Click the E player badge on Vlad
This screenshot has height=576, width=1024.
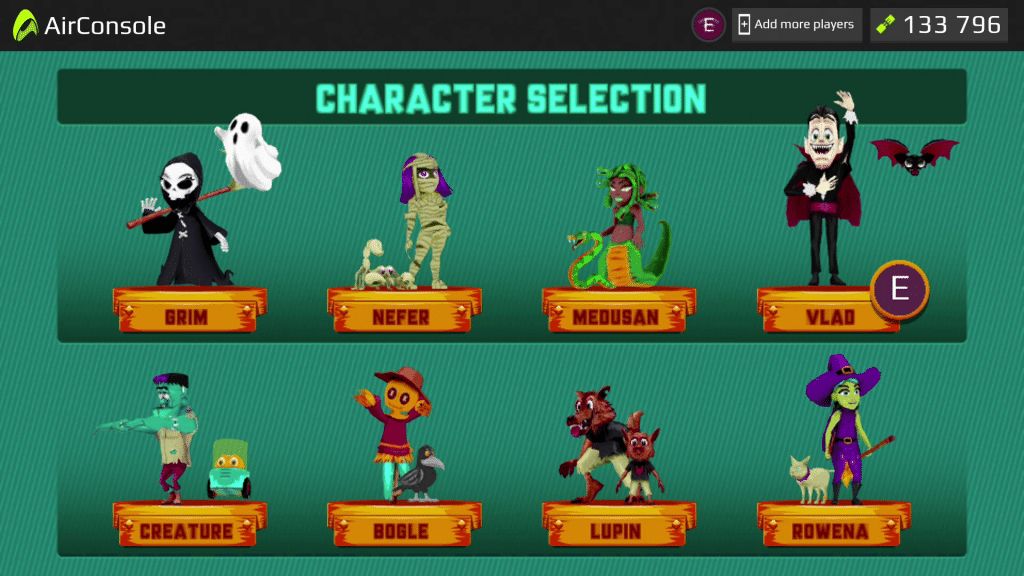tap(899, 289)
